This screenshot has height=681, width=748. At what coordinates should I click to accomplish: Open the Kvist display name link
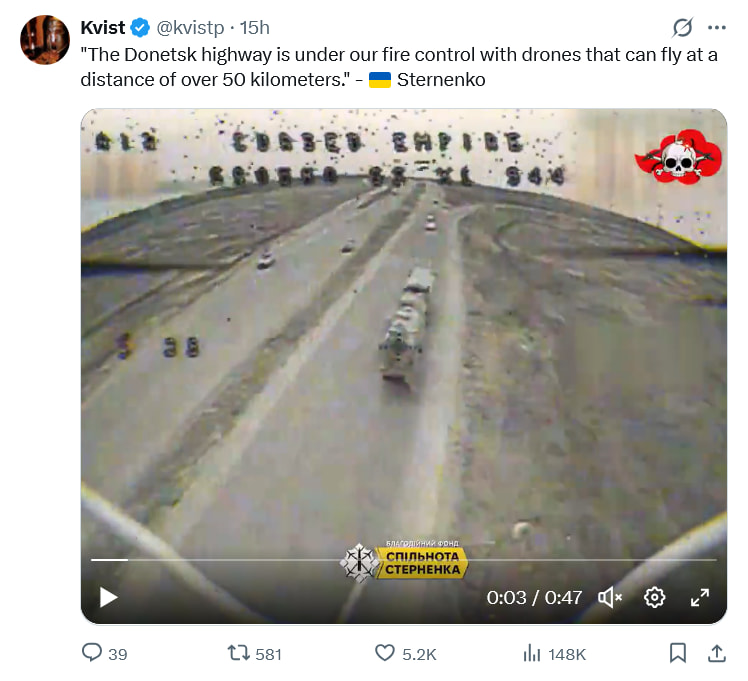point(103,27)
